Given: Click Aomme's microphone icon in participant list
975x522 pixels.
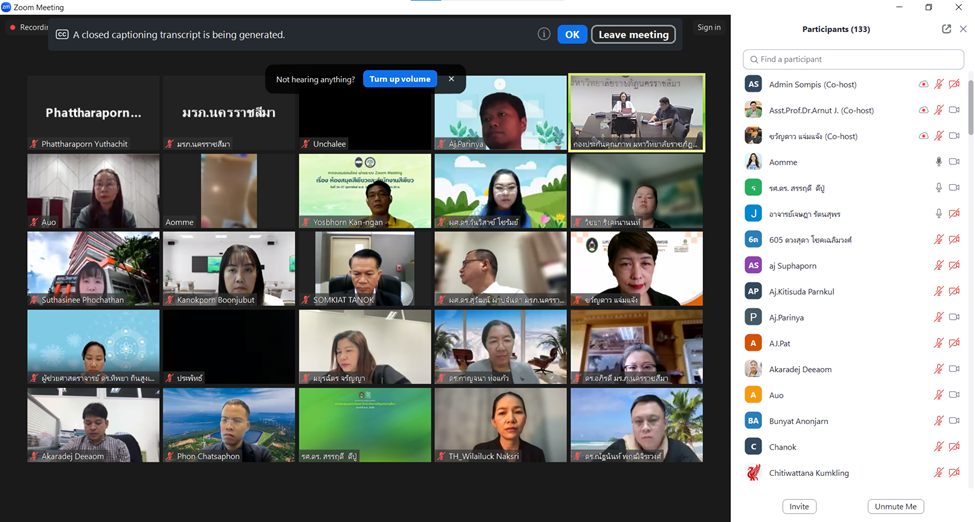Looking at the screenshot, I should pyautogui.click(x=938, y=162).
